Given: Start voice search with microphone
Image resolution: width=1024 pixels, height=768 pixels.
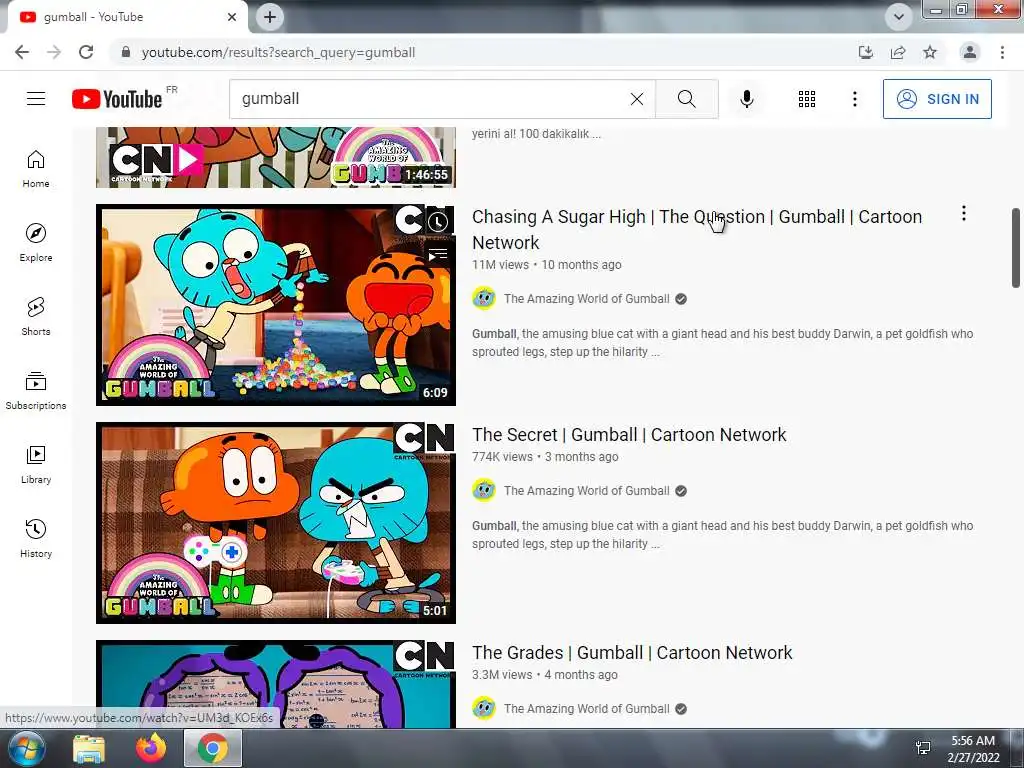Looking at the screenshot, I should [747, 99].
